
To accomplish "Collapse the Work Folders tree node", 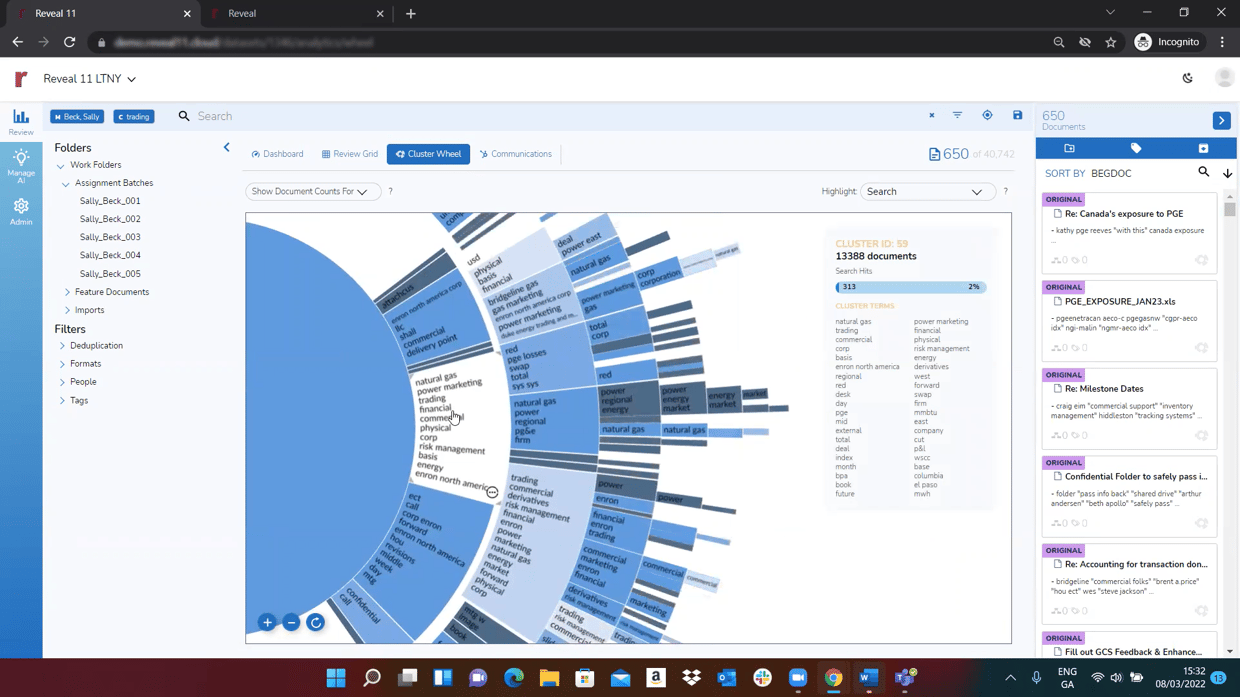I will pos(61,166).
